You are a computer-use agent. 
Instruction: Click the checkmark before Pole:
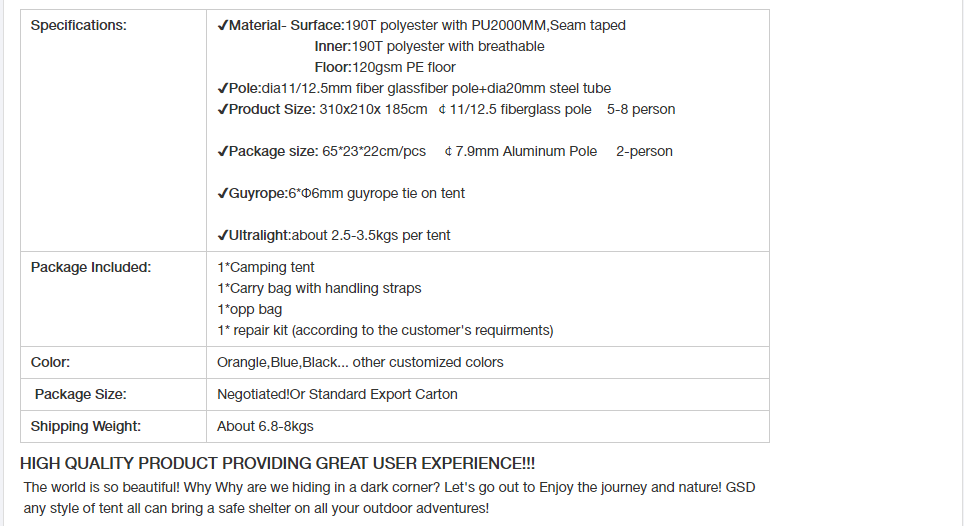[223, 88]
